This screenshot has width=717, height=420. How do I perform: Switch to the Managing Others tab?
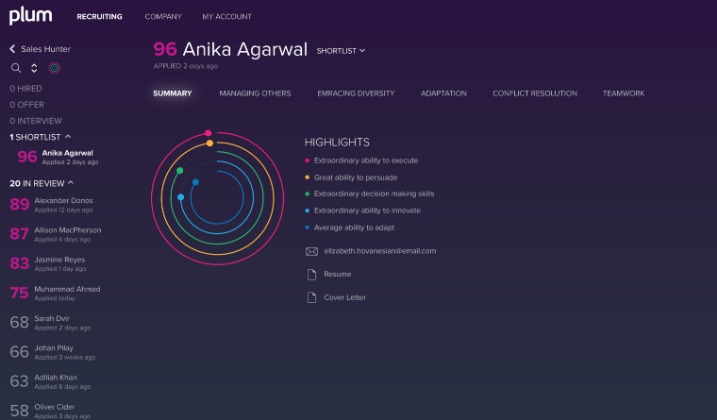[255, 93]
